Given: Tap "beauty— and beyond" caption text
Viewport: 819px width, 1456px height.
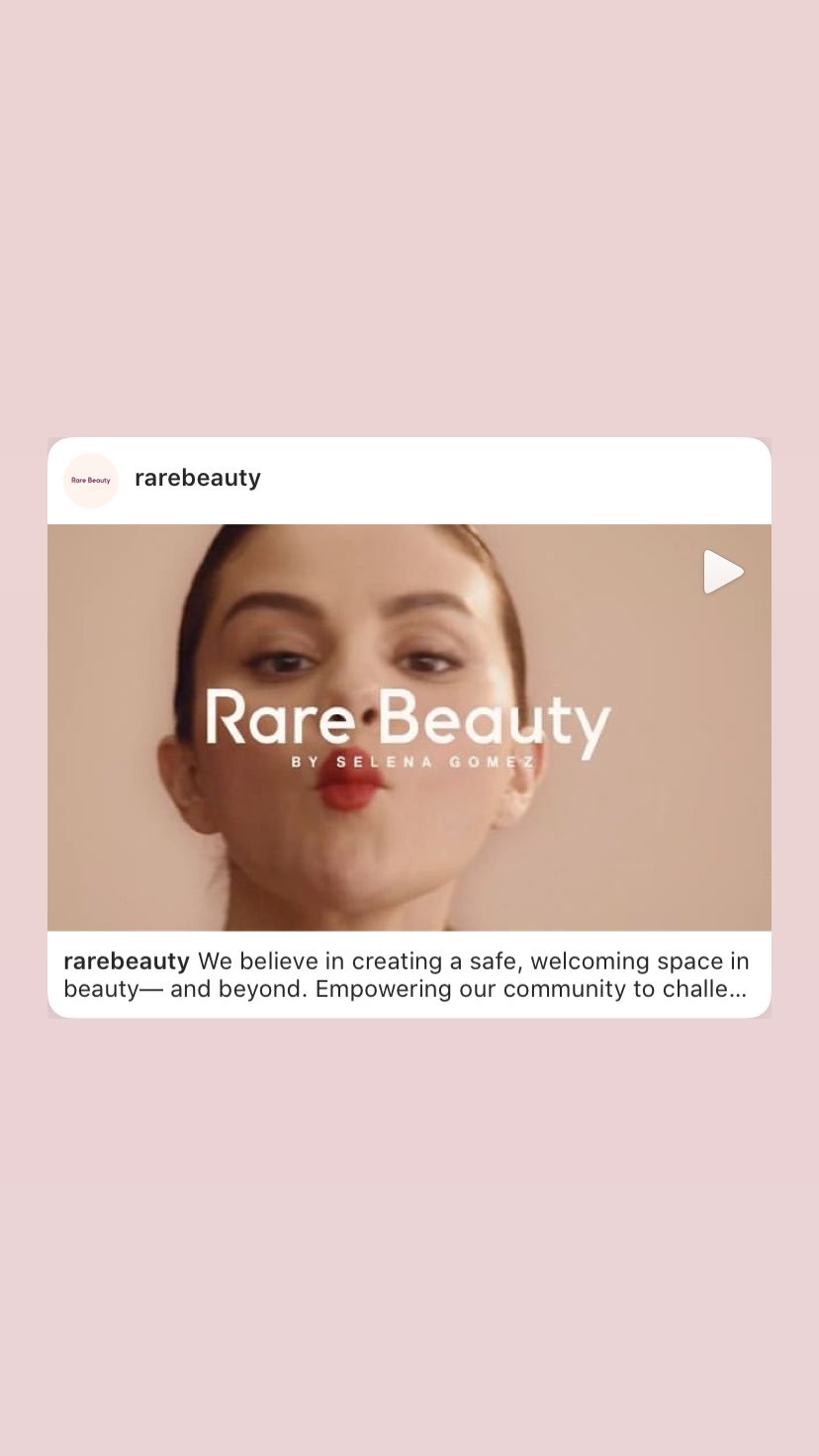Looking at the screenshot, I should pyautogui.click(x=185, y=989).
